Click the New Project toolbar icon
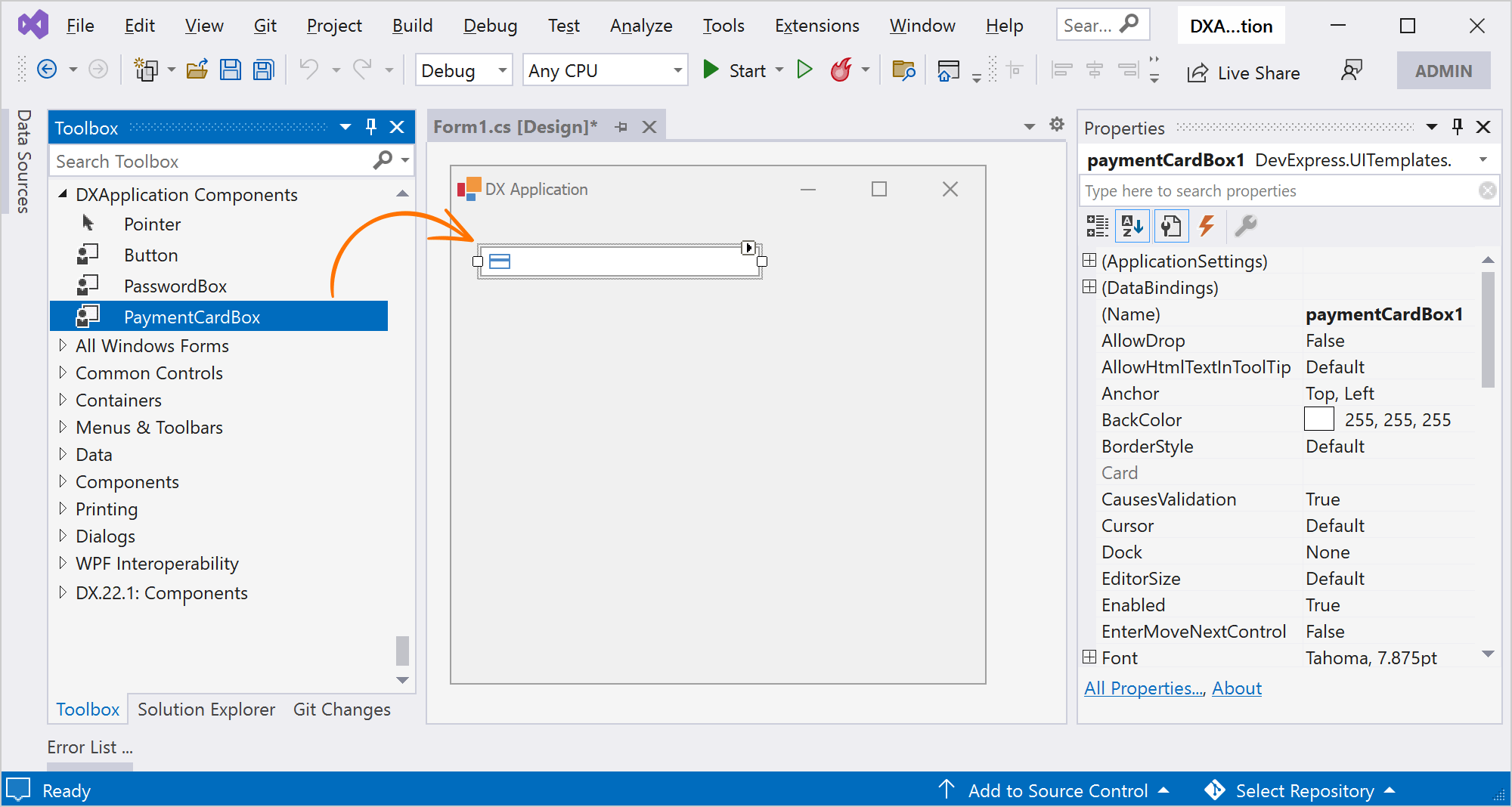 146,70
